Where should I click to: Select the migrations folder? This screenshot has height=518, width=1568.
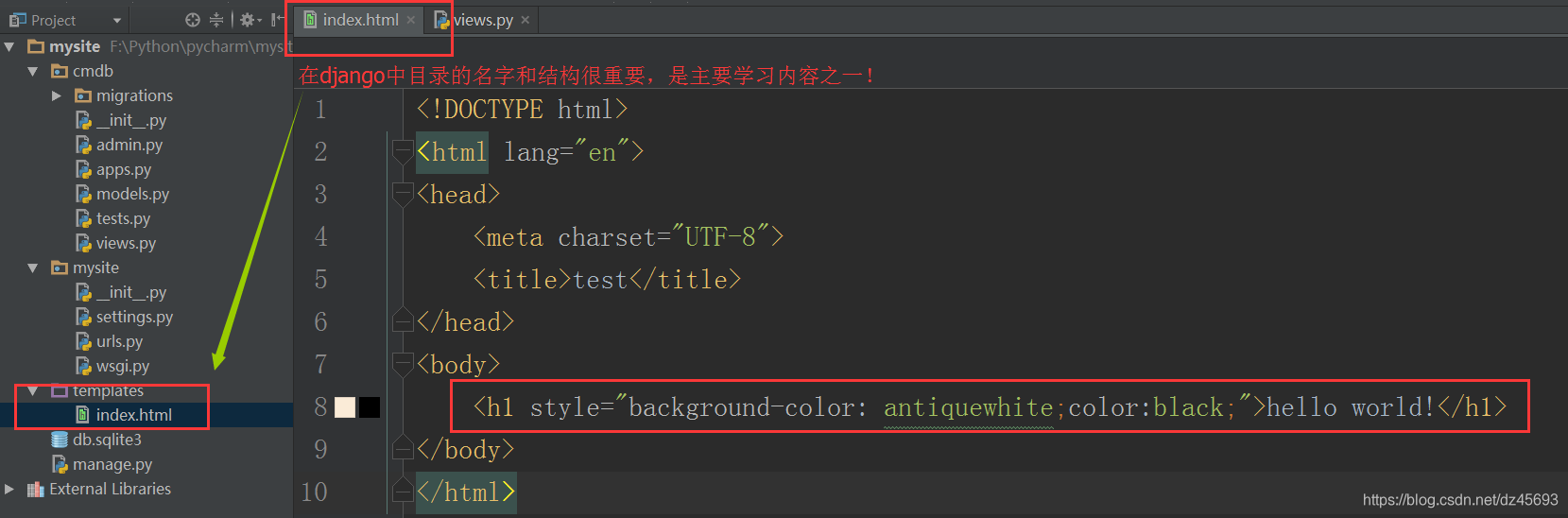click(x=134, y=95)
